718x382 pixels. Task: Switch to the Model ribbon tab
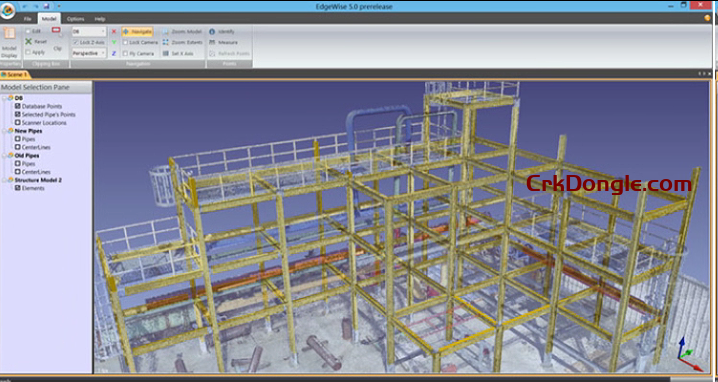pos(49,19)
